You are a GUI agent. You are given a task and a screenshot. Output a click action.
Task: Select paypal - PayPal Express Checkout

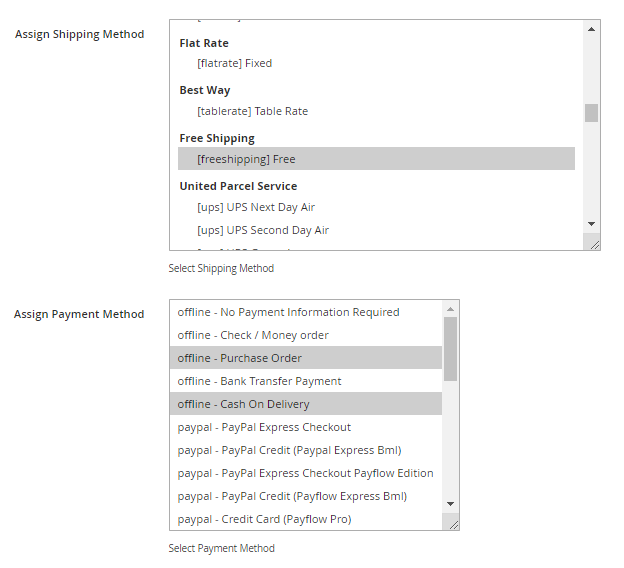click(x=264, y=427)
